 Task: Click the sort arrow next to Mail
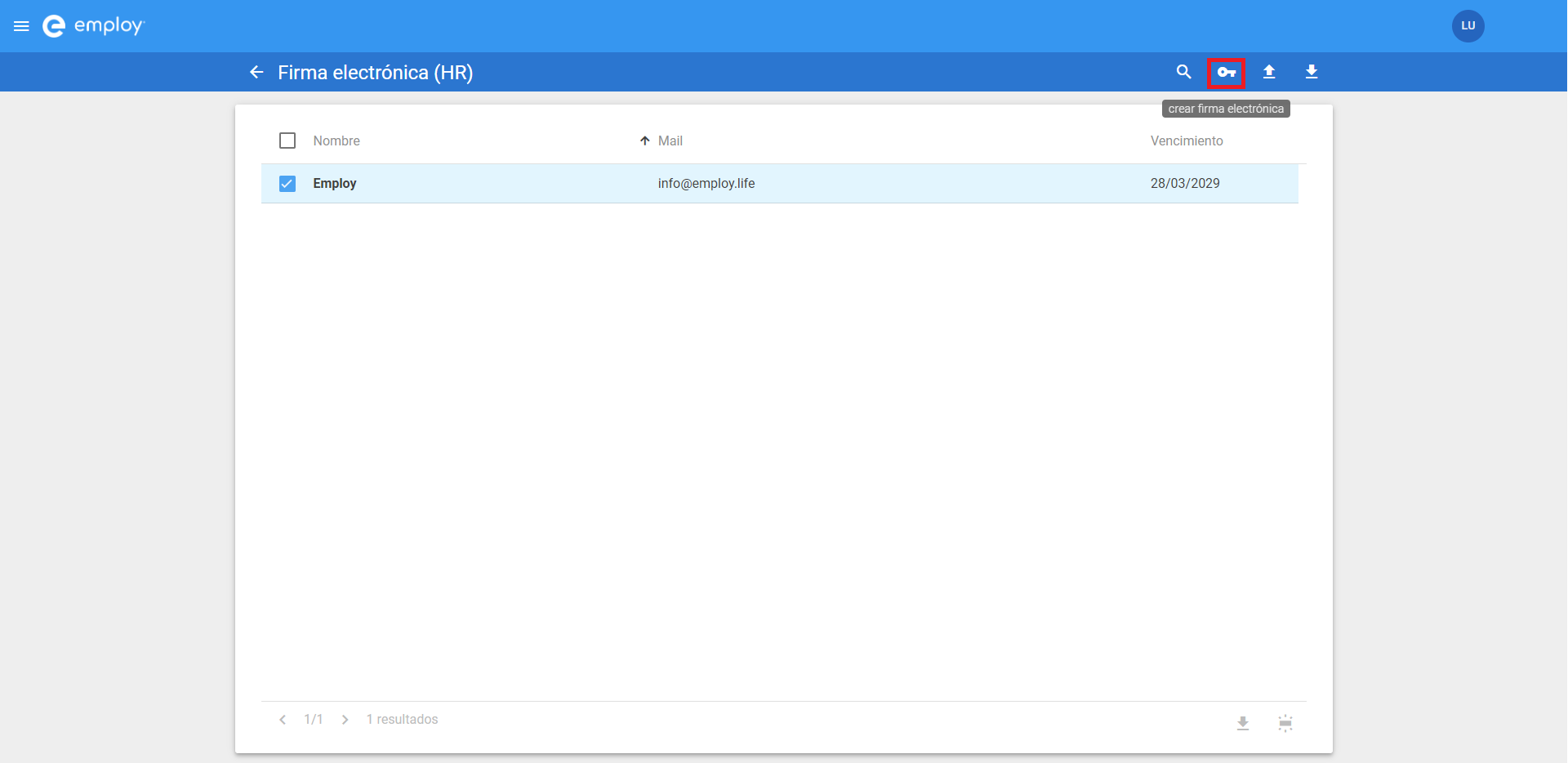pyautogui.click(x=645, y=141)
